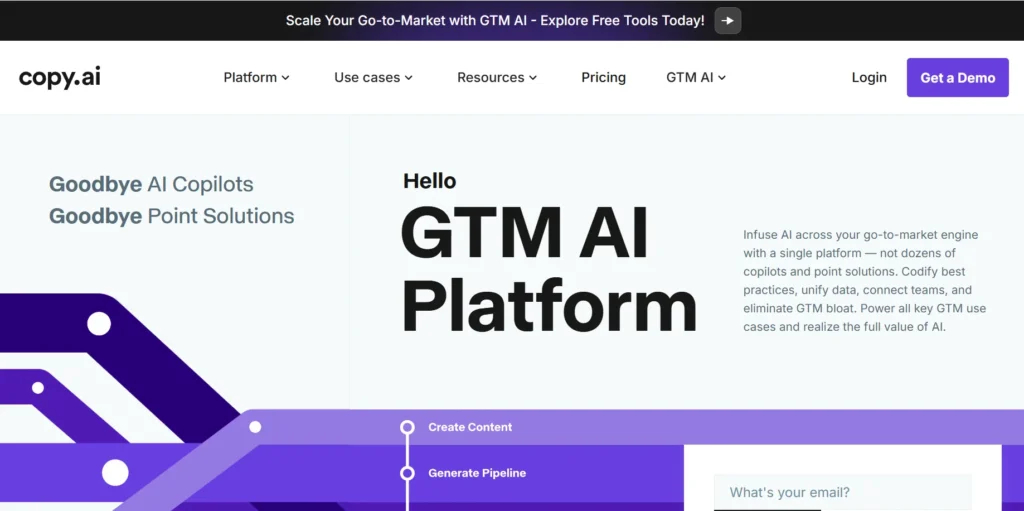Click the banner text about GTM AI free tools

(x=495, y=21)
